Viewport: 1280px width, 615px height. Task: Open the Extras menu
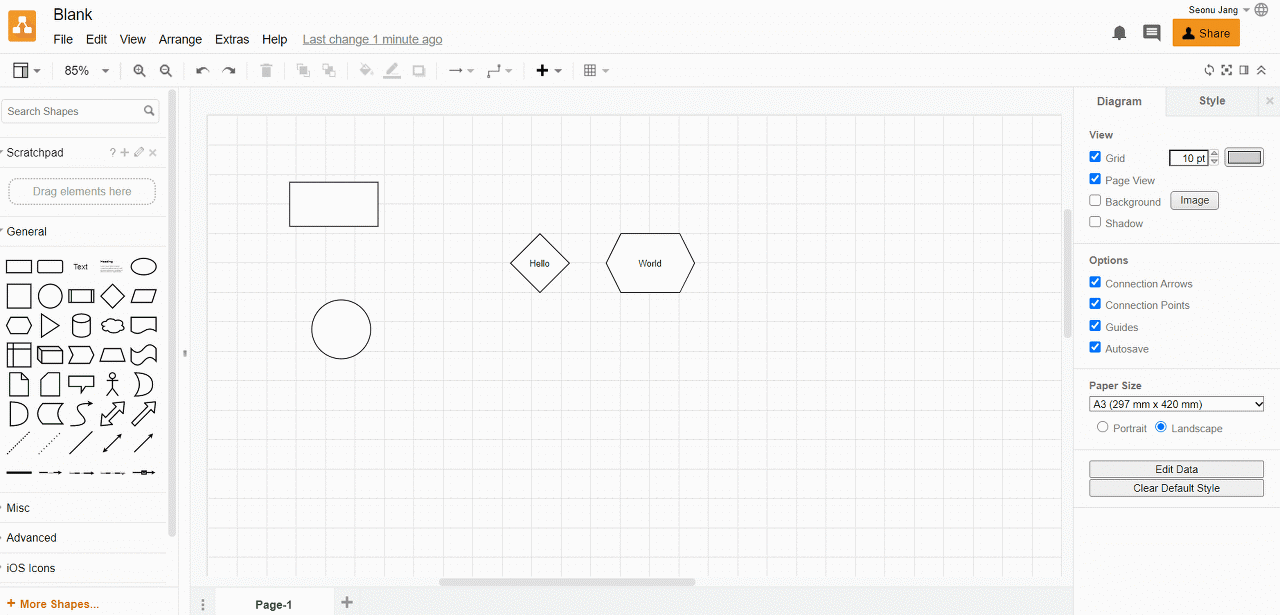point(232,40)
